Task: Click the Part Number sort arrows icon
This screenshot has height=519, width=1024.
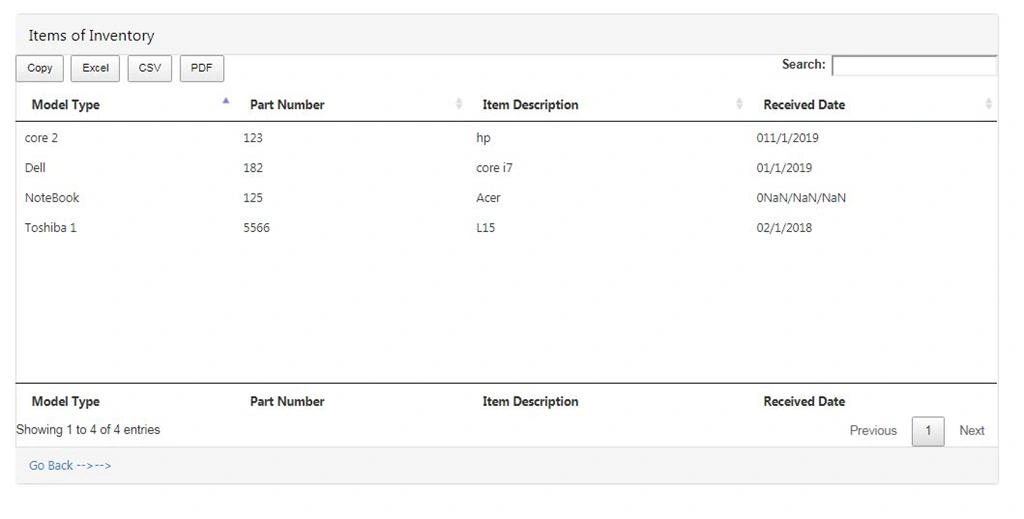Action: click(459, 103)
